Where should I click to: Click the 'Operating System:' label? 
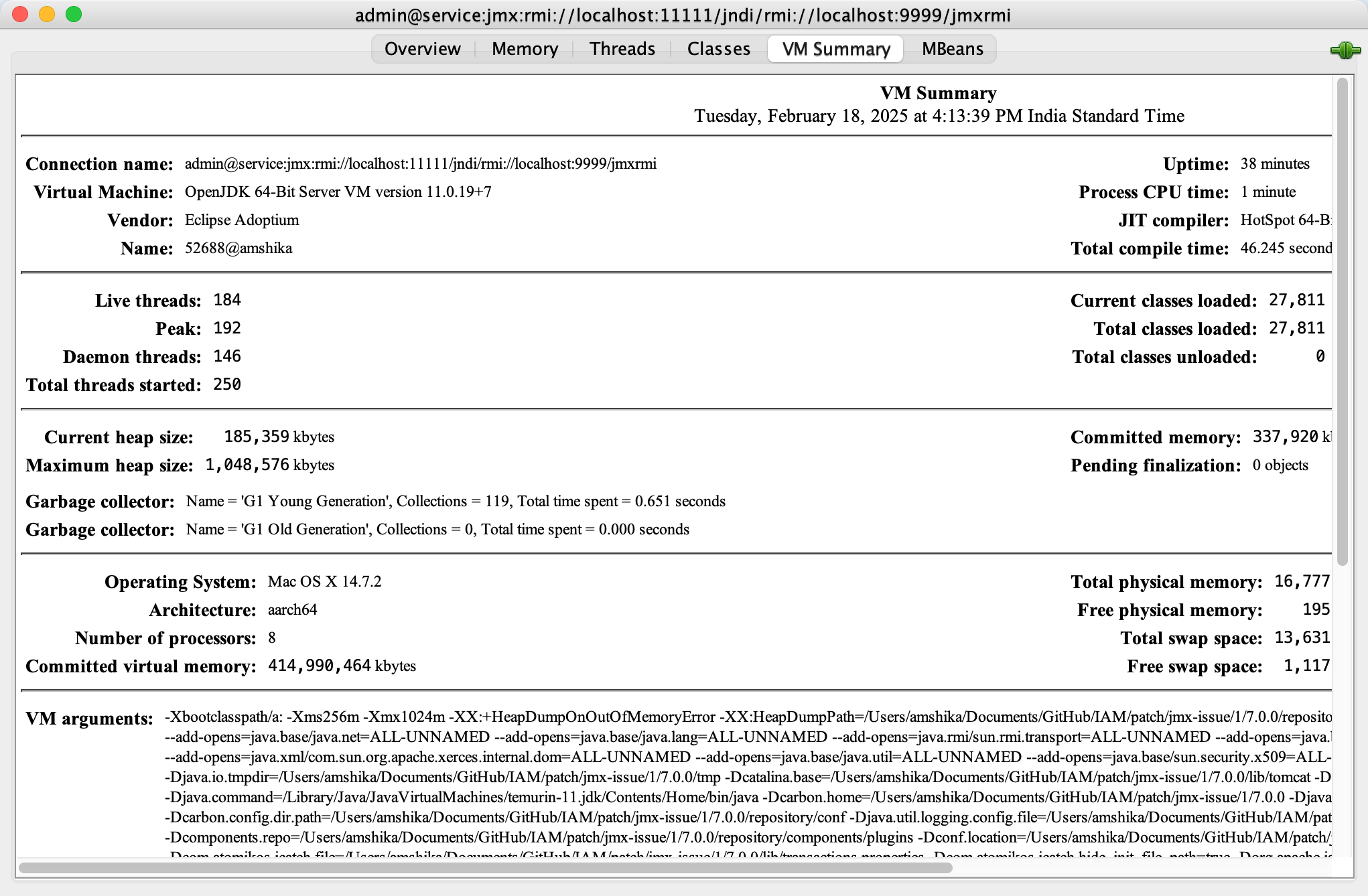pos(180,582)
